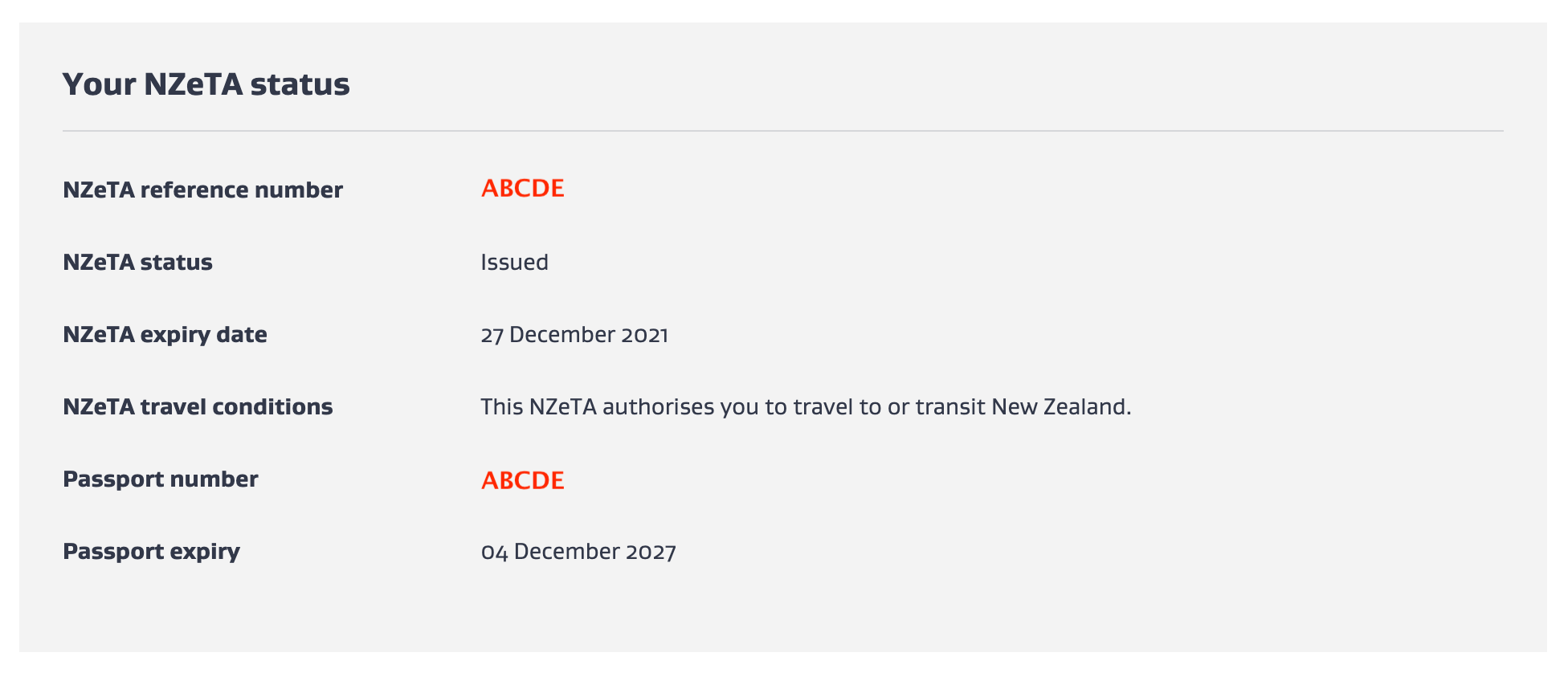Click the word "December" in the passport expiry date
Screen dimensions: 1568x673
566,552
